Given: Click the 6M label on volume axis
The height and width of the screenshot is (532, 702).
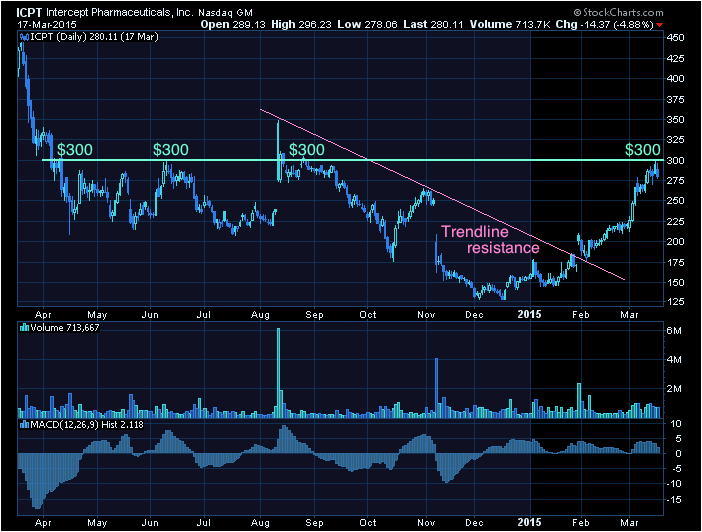Looking at the screenshot, I should (x=673, y=330).
